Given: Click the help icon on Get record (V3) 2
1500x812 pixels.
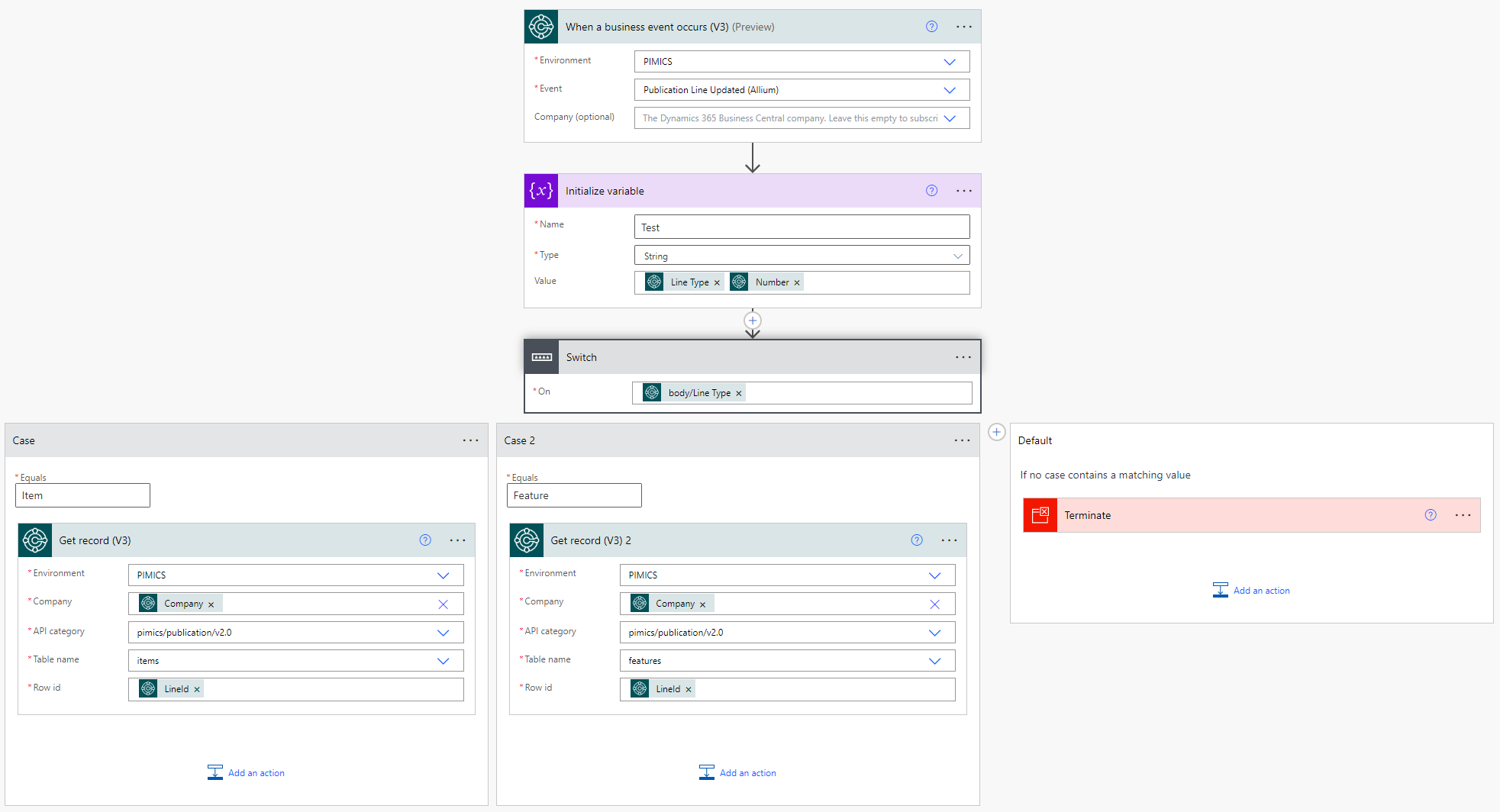Looking at the screenshot, I should pos(916,540).
